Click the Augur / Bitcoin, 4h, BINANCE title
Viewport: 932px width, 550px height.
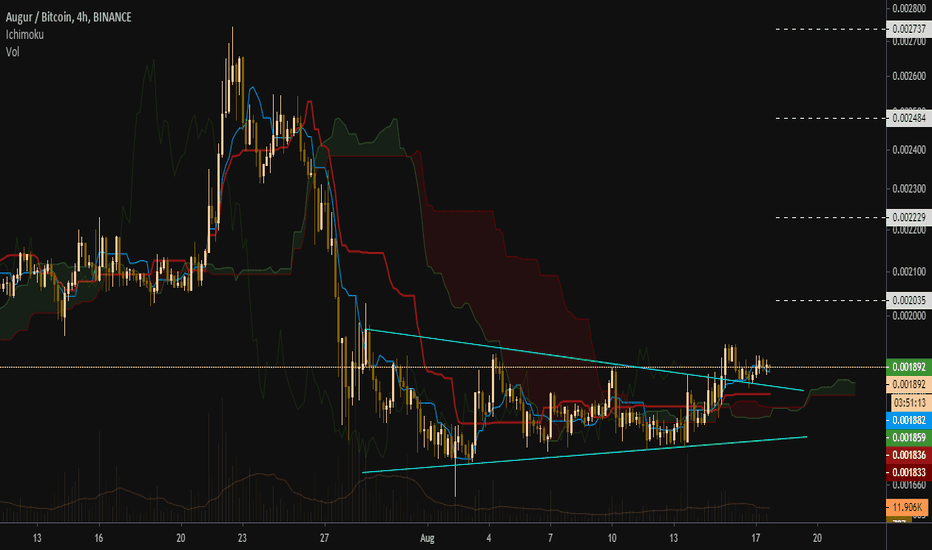click(x=68, y=17)
